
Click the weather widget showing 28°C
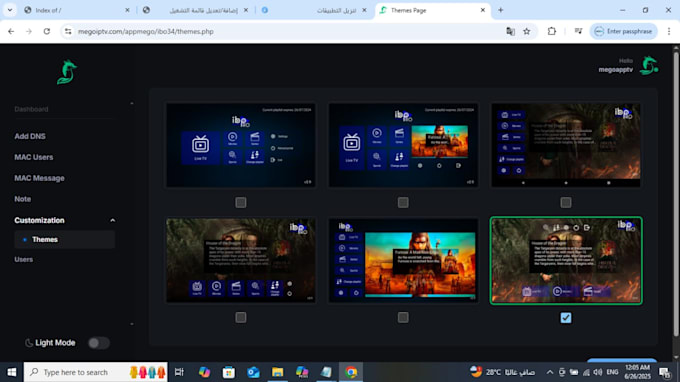click(x=503, y=372)
